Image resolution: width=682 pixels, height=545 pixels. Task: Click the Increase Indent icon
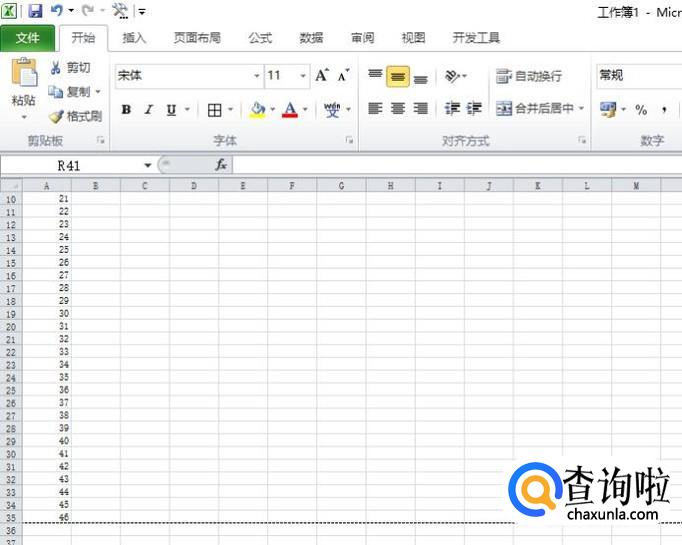474,108
